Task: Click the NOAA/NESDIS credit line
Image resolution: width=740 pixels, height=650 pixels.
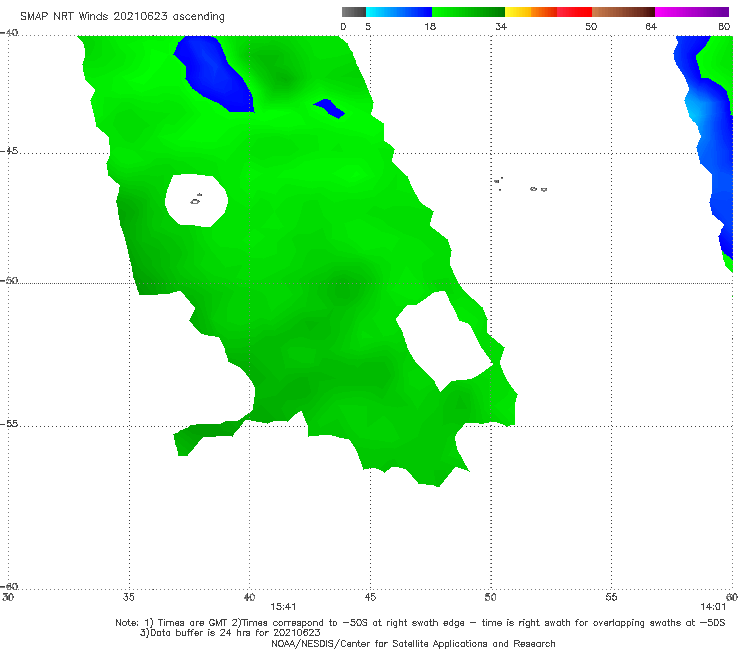Action: click(x=413, y=643)
